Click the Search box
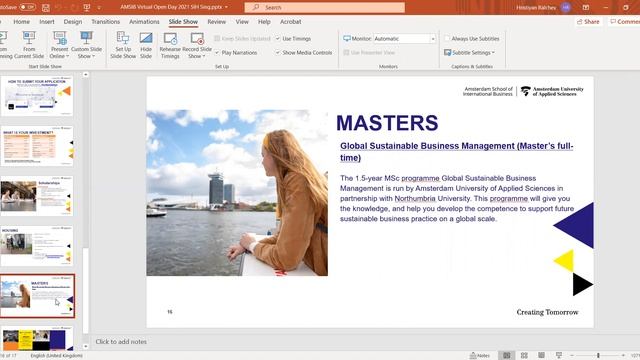640x360 pixels. click(324, 7)
